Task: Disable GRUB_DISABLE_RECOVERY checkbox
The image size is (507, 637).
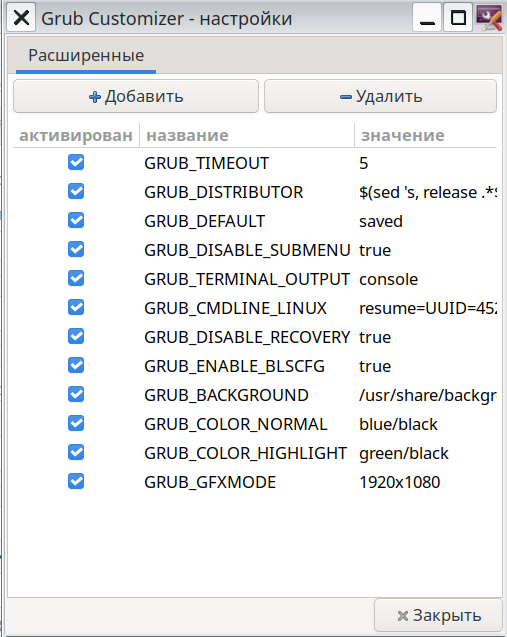Action: (x=76, y=336)
